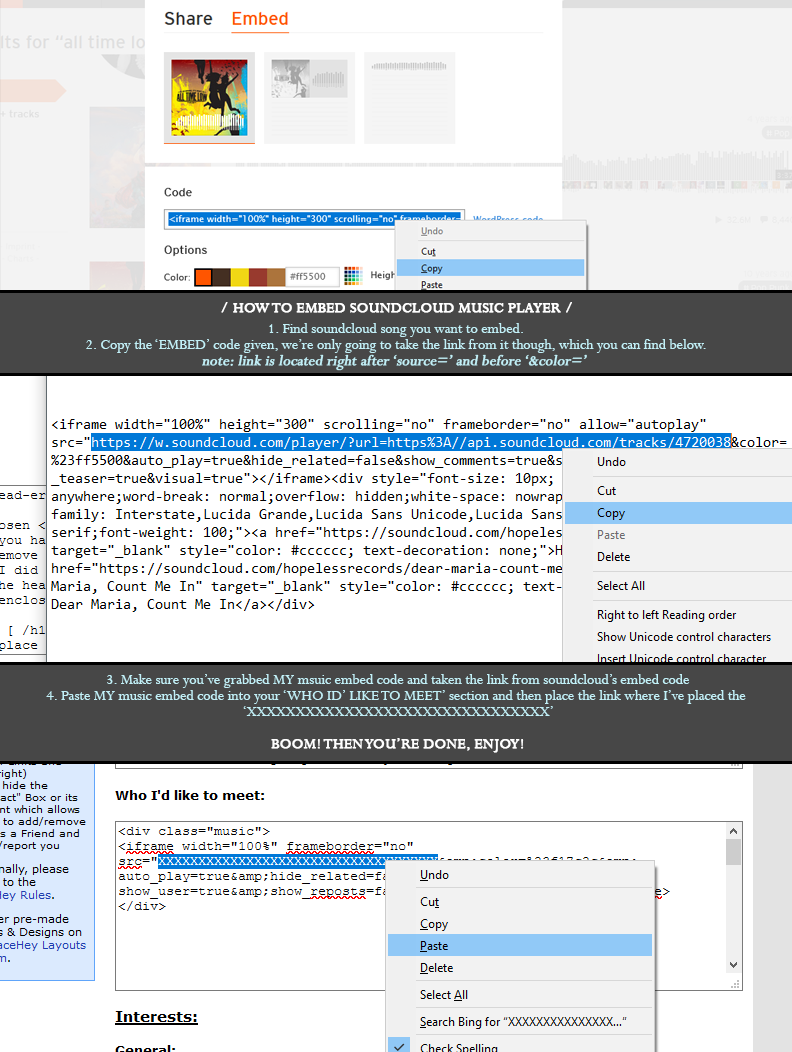Click the textarea scrollbar down arrow
This screenshot has height=1052, width=792.
[734, 965]
